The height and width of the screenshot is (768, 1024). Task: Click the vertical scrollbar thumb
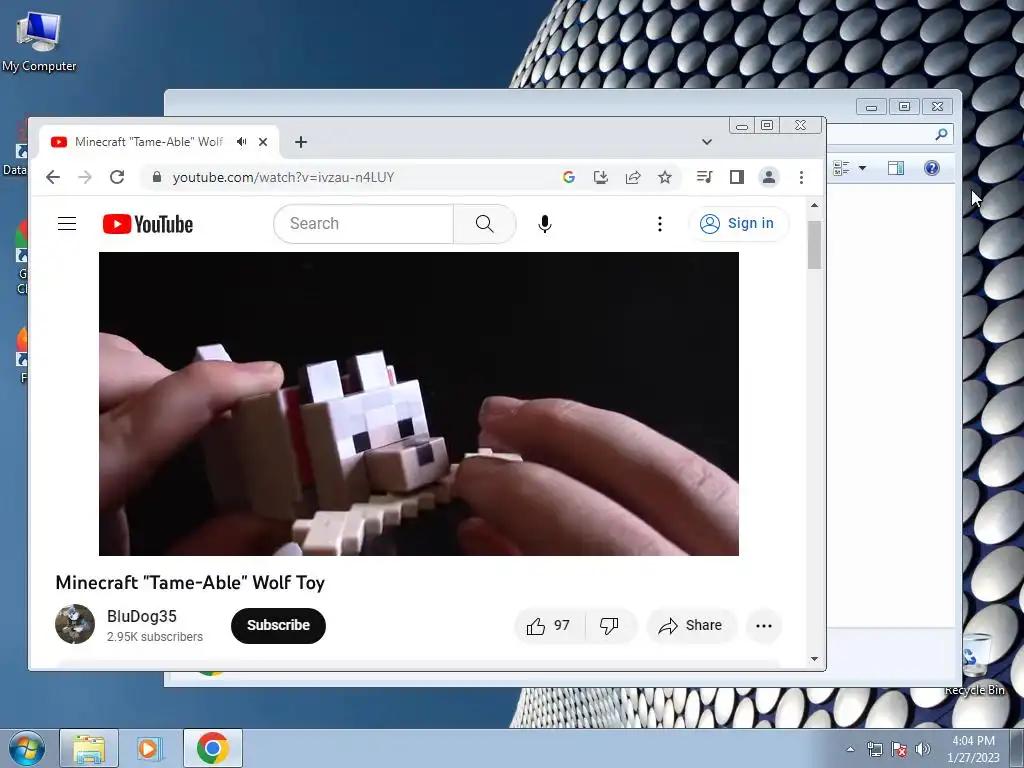click(814, 245)
